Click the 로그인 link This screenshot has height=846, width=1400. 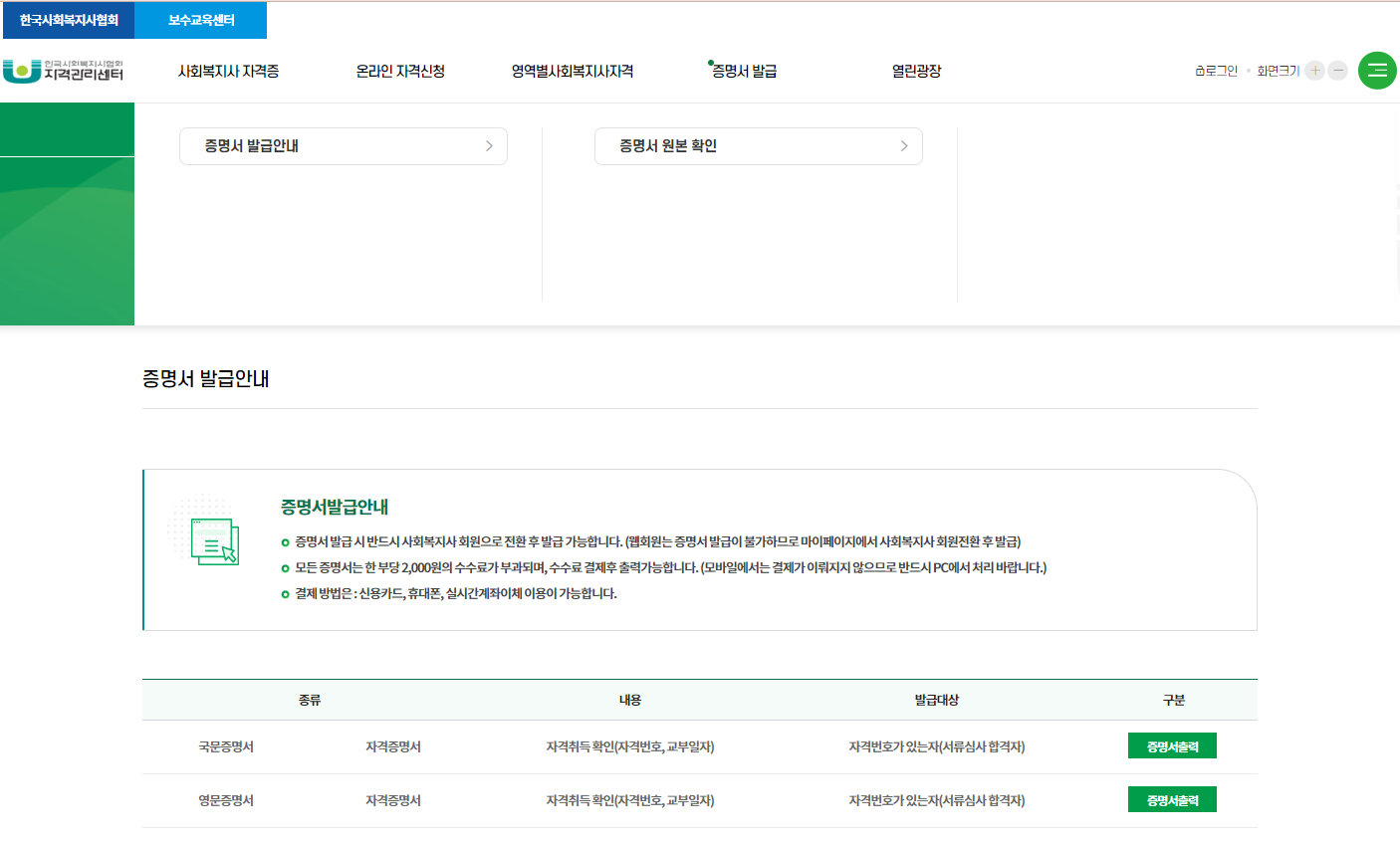point(1221,71)
